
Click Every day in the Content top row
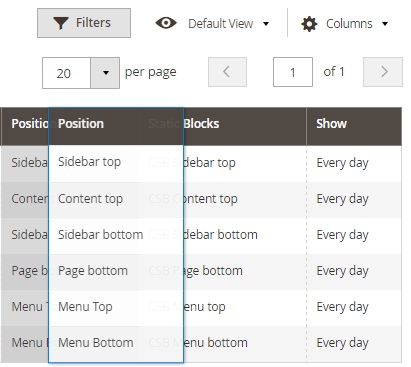(x=342, y=199)
